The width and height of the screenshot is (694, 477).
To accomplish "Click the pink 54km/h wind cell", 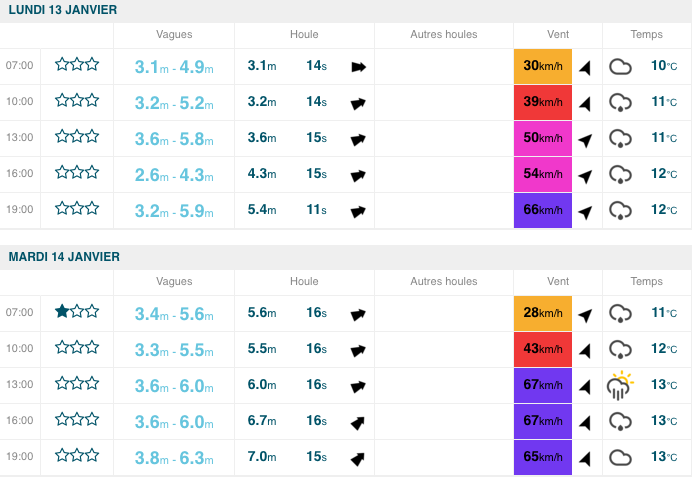I will click(542, 175).
